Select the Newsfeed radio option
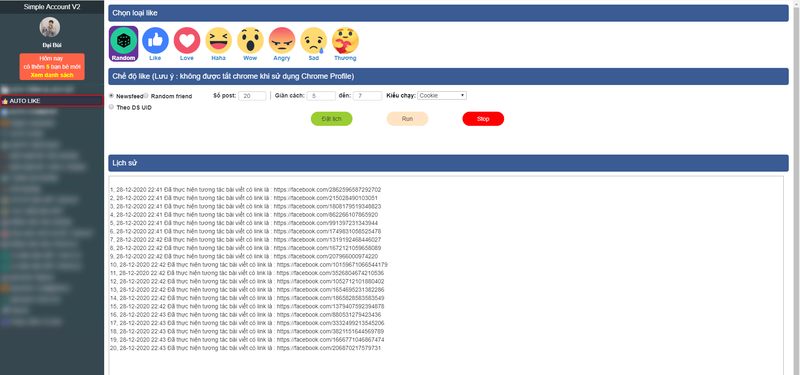Screen dimensions: 800x375 [111, 95]
